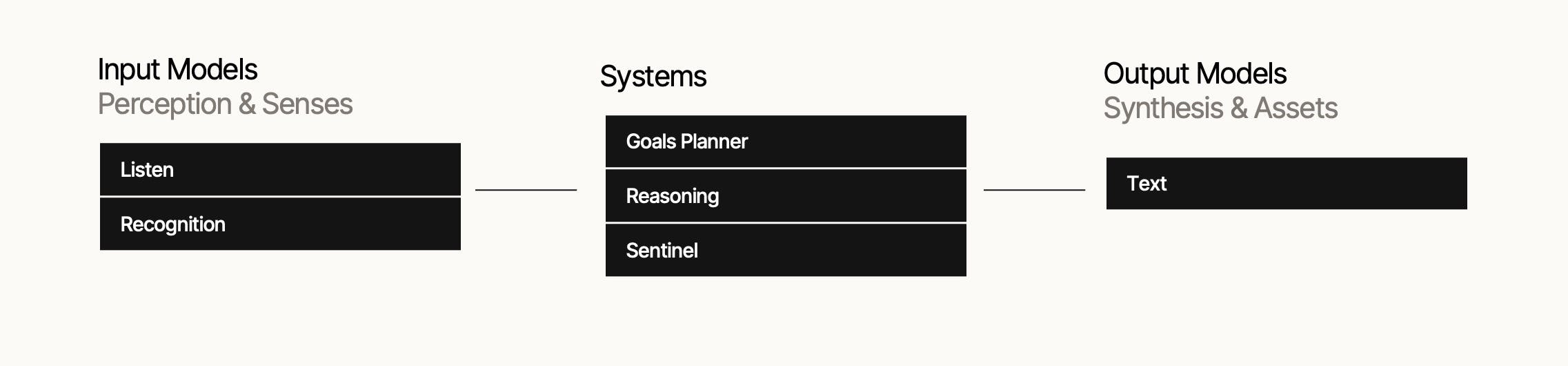Click the Output Models heading

pos(1195,74)
